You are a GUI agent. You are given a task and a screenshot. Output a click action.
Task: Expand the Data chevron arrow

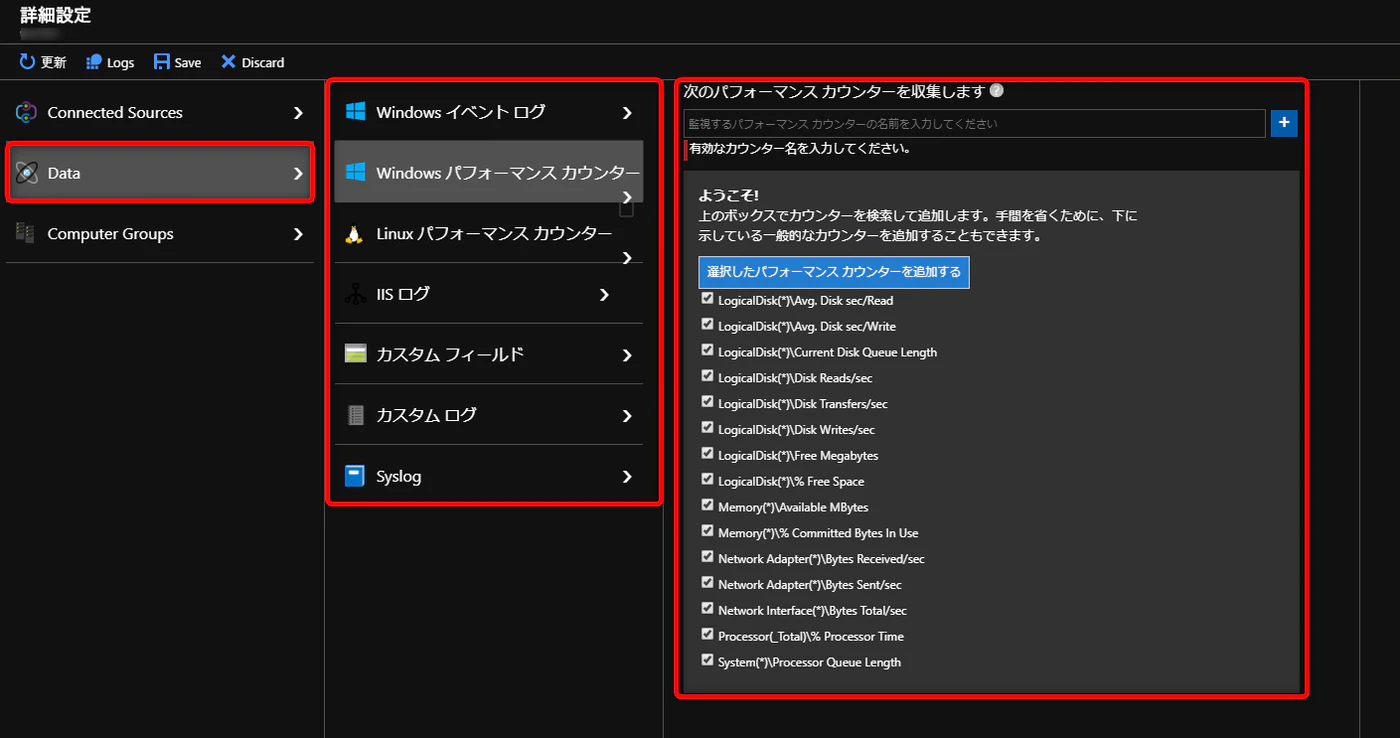point(298,173)
